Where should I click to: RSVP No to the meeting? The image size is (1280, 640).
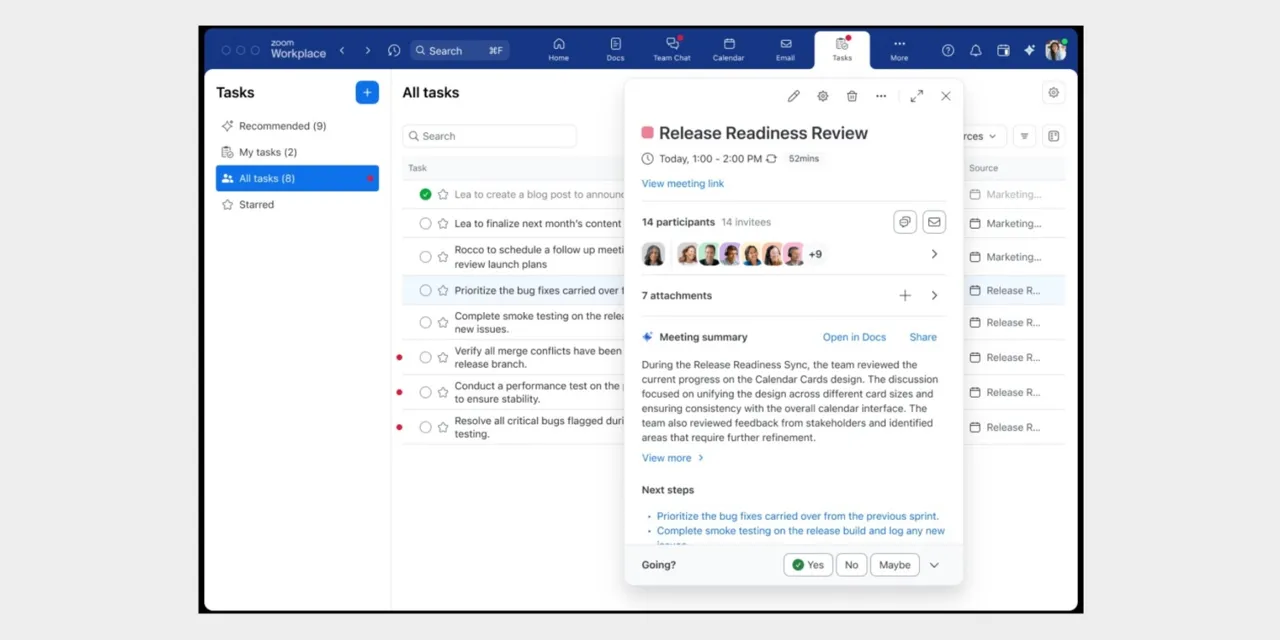pos(851,565)
